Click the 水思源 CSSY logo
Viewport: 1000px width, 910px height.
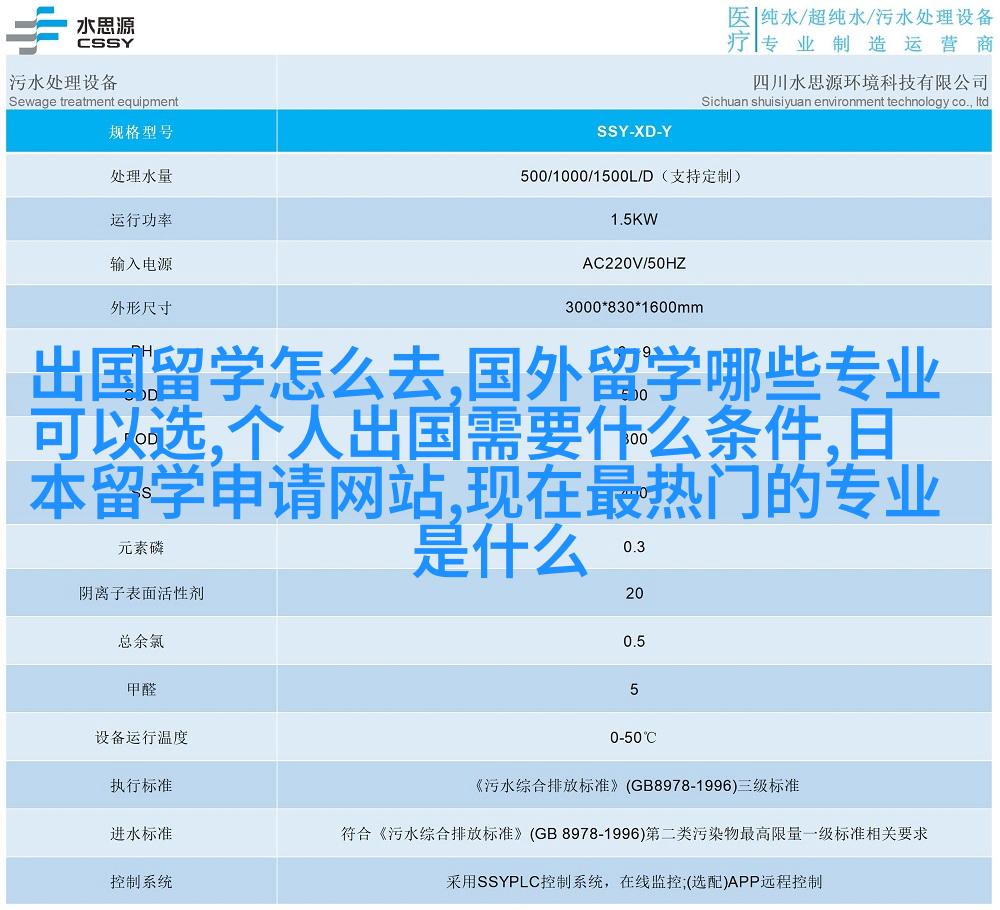(x=70, y=30)
